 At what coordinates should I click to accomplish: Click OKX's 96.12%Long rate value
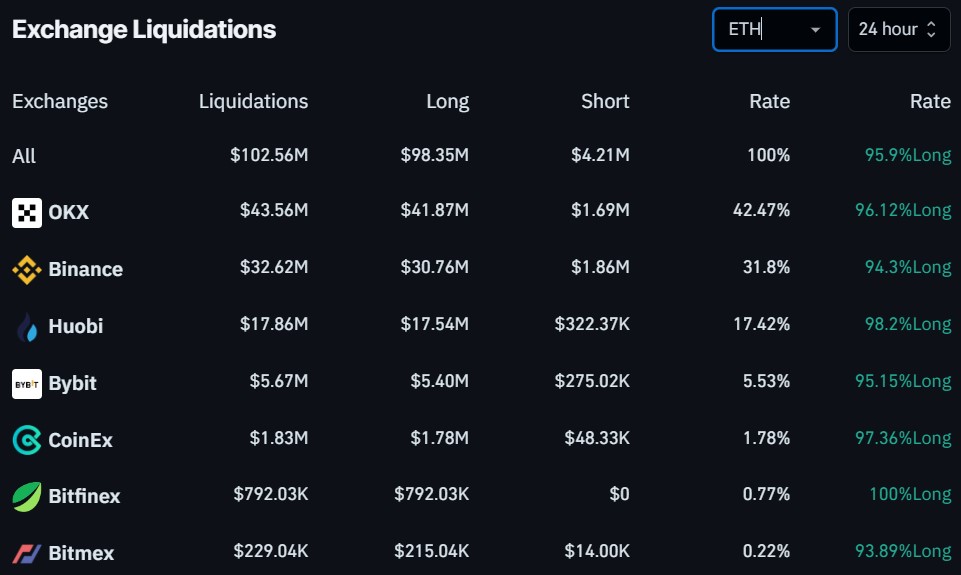point(907,211)
